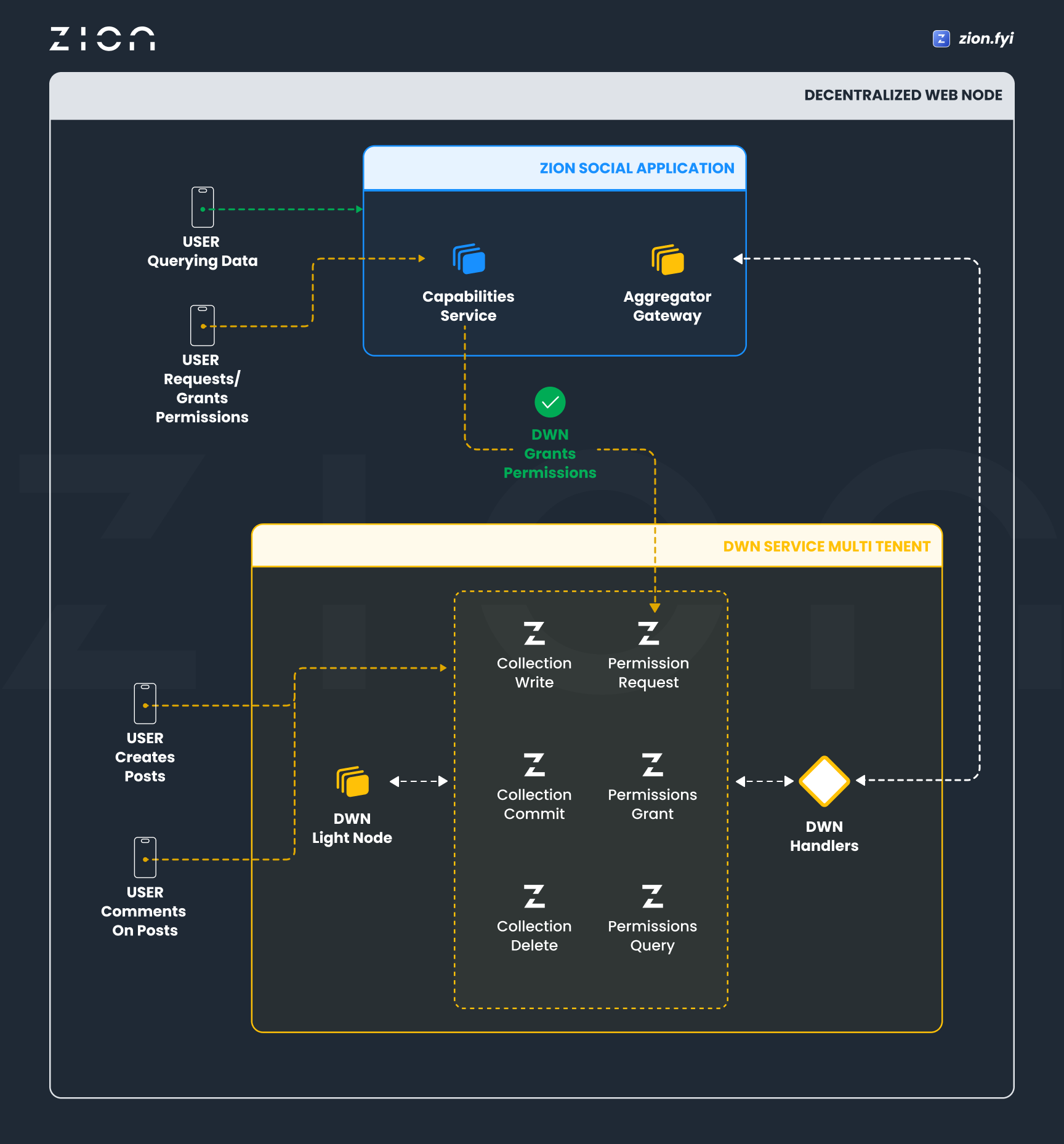Click the Capabilities Service blue stack icon

coord(469,259)
